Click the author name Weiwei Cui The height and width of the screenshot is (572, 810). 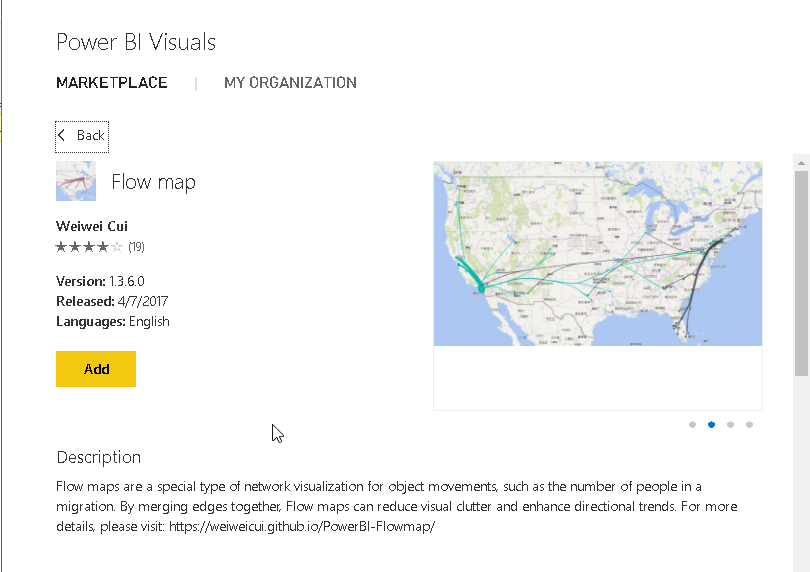tap(92, 226)
